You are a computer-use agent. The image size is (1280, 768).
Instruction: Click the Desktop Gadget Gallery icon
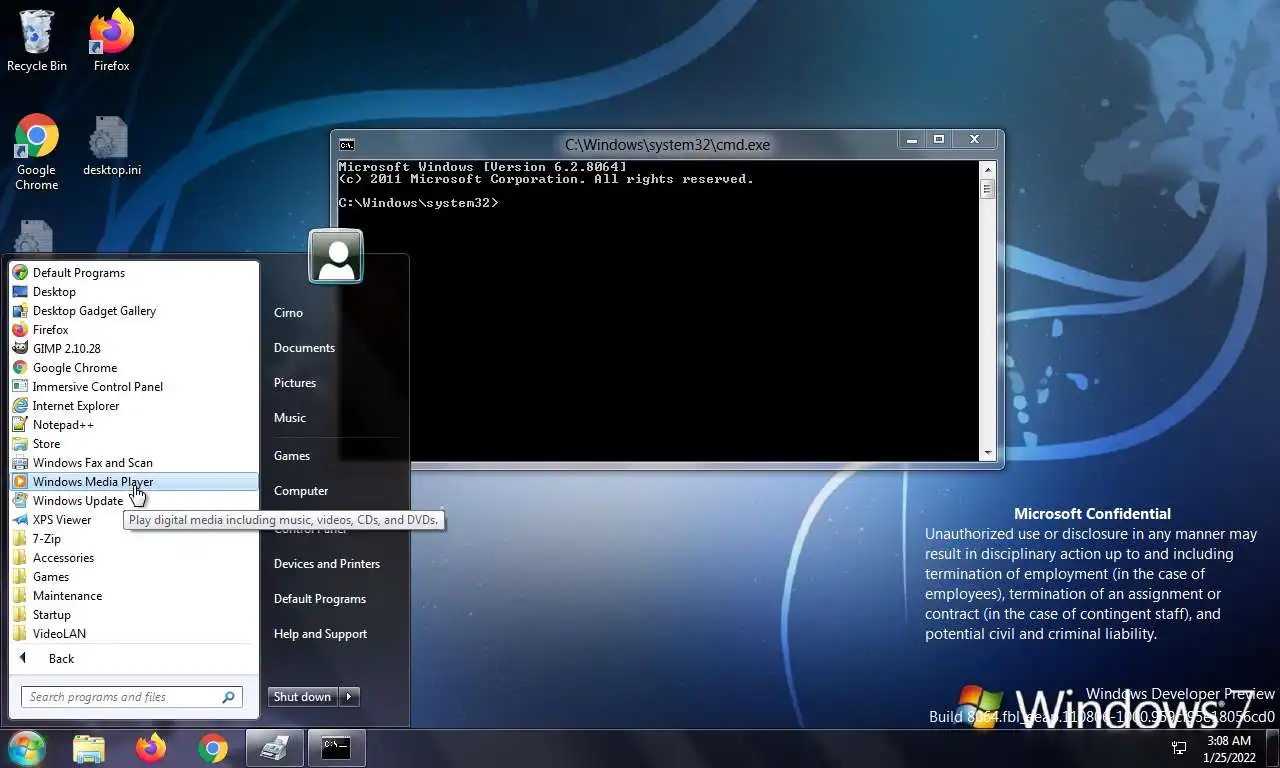(20, 310)
